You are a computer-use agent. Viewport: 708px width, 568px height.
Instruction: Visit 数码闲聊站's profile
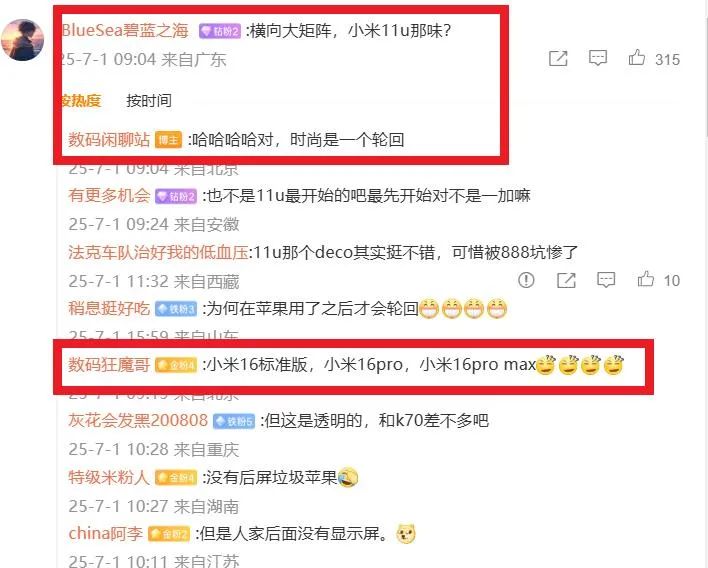[x=109, y=140]
